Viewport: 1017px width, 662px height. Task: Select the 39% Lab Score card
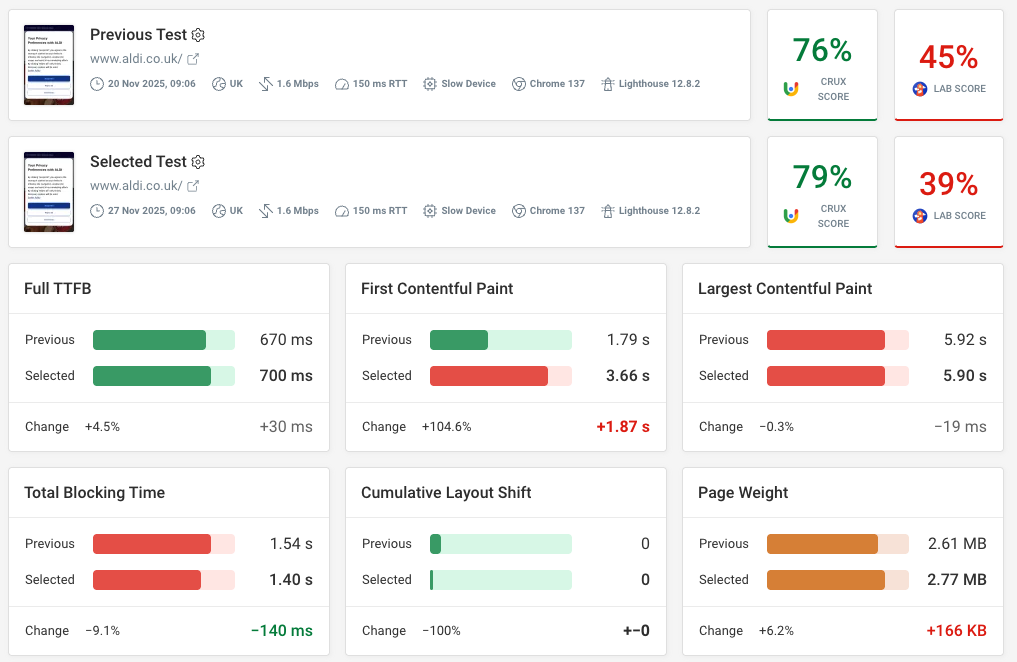coord(948,192)
